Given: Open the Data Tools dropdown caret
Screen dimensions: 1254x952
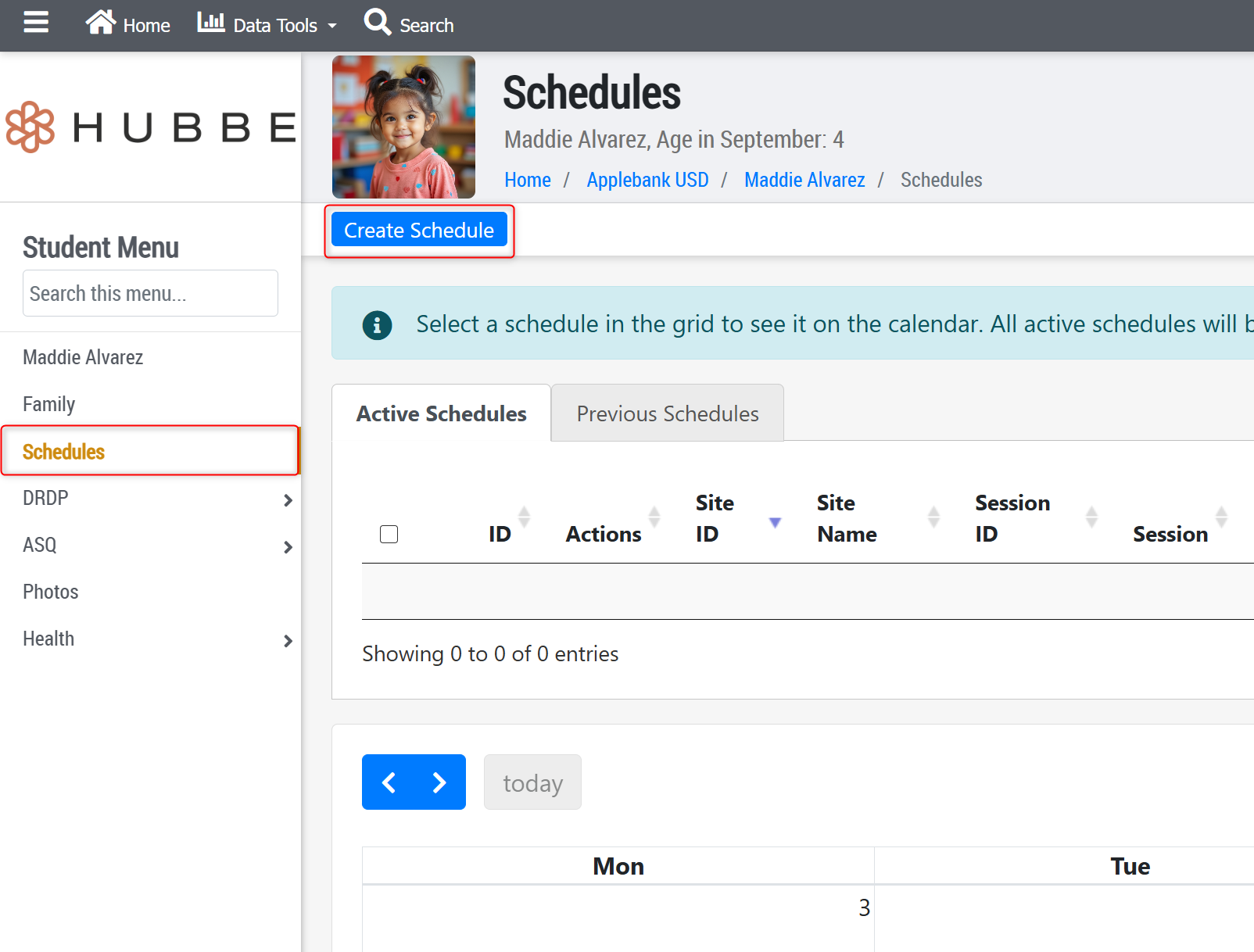Looking at the screenshot, I should click(x=332, y=26).
